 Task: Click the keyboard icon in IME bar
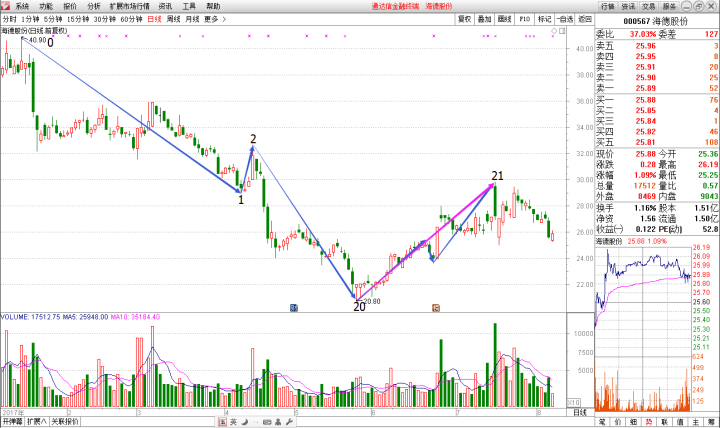point(267,422)
